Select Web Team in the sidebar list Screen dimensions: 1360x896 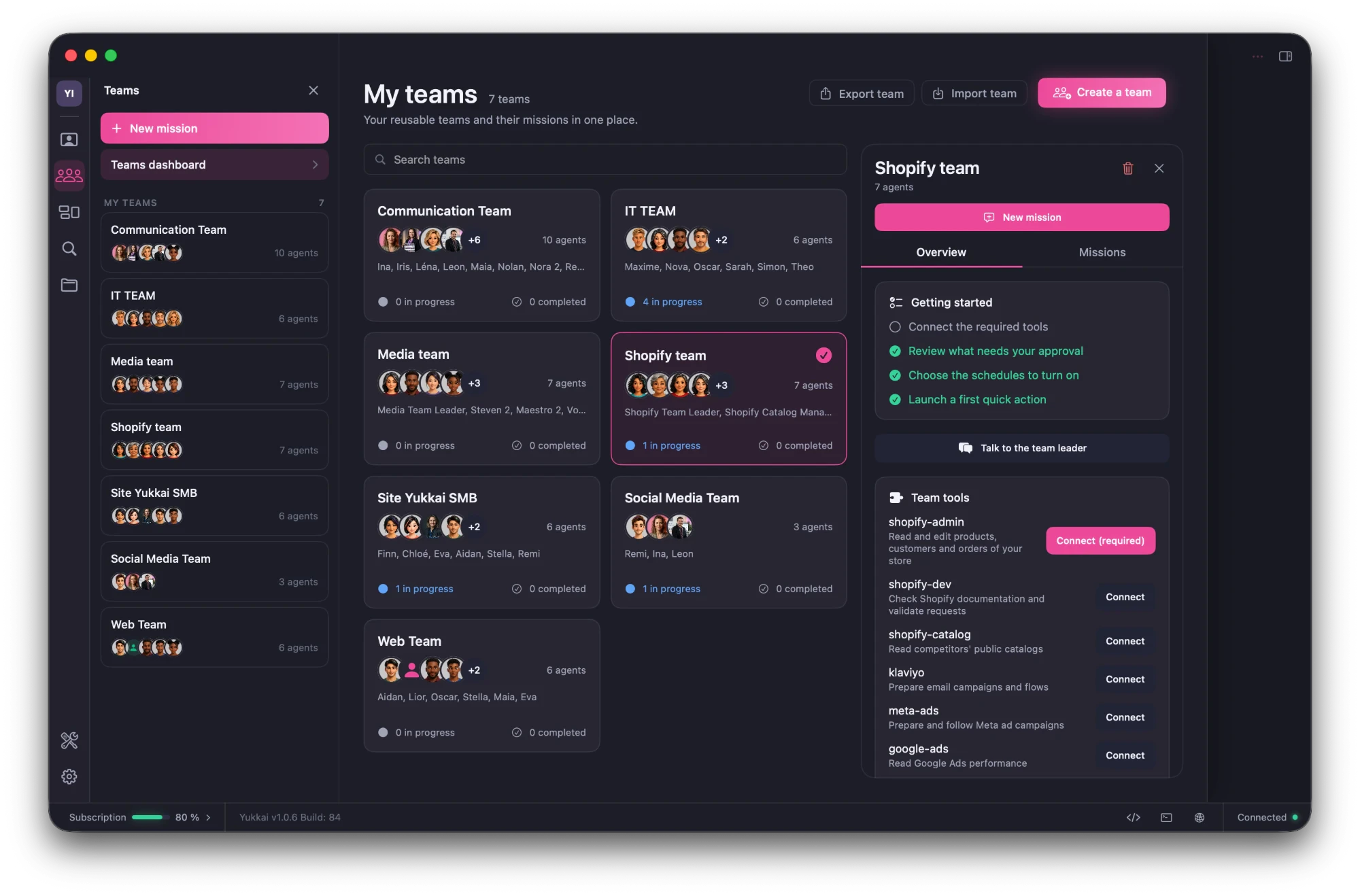(214, 637)
